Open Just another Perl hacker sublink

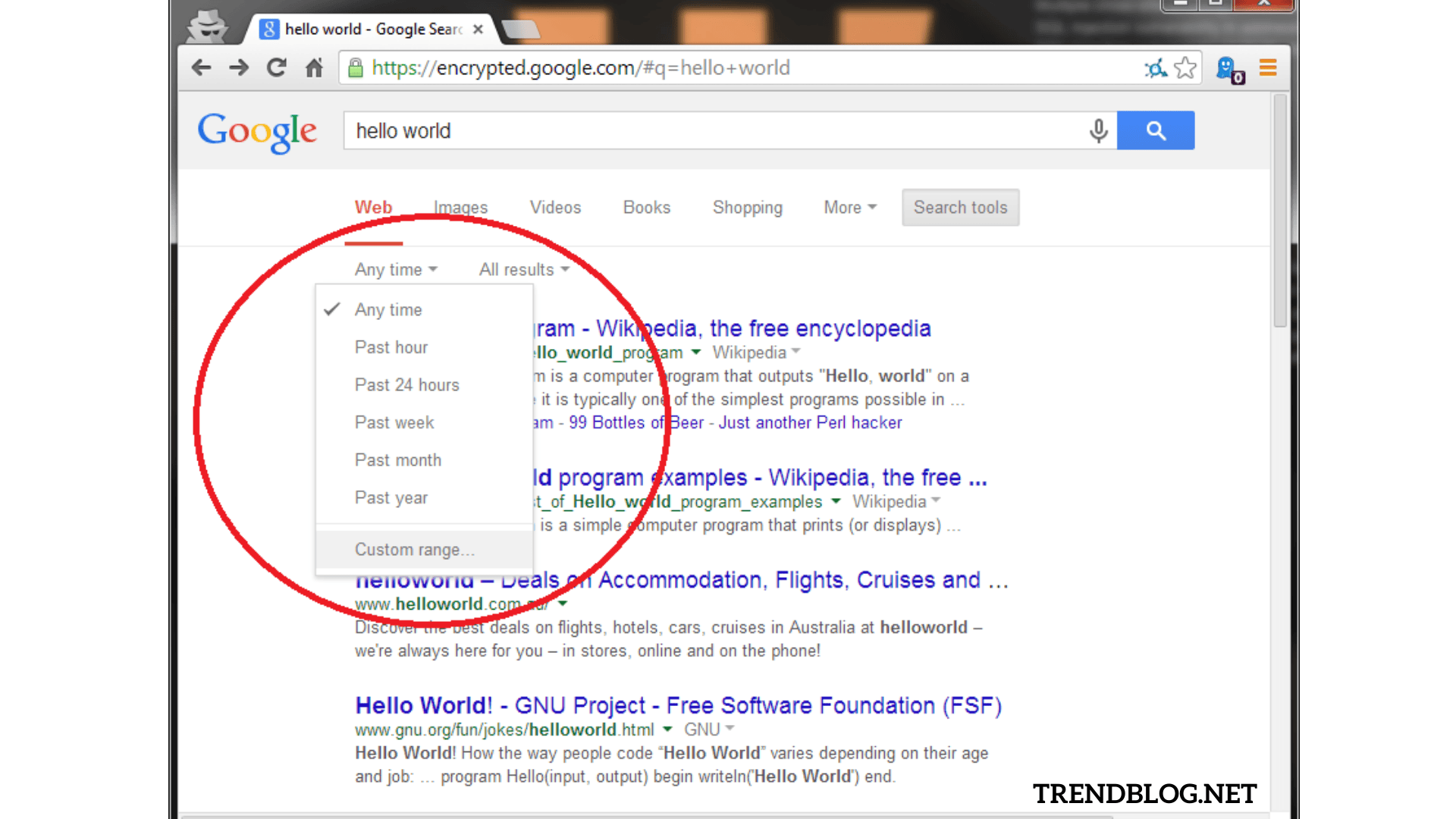[810, 423]
